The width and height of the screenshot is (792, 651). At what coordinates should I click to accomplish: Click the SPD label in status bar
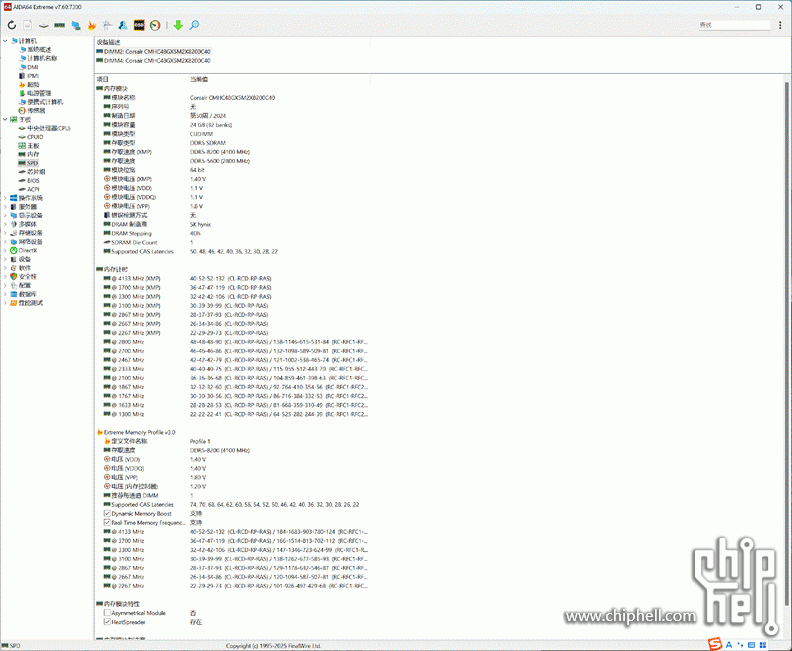tap(15, 646)
